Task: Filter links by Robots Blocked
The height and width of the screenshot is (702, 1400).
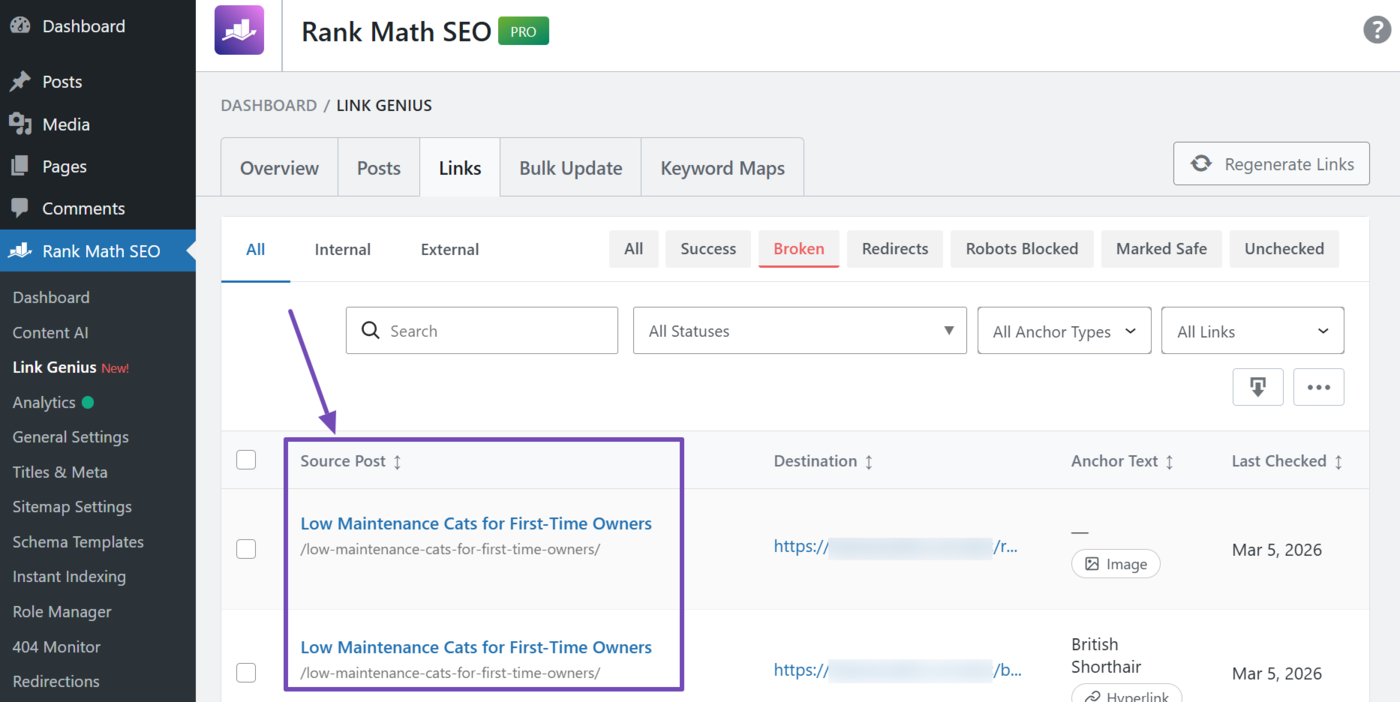Action: pos(1022,249)
